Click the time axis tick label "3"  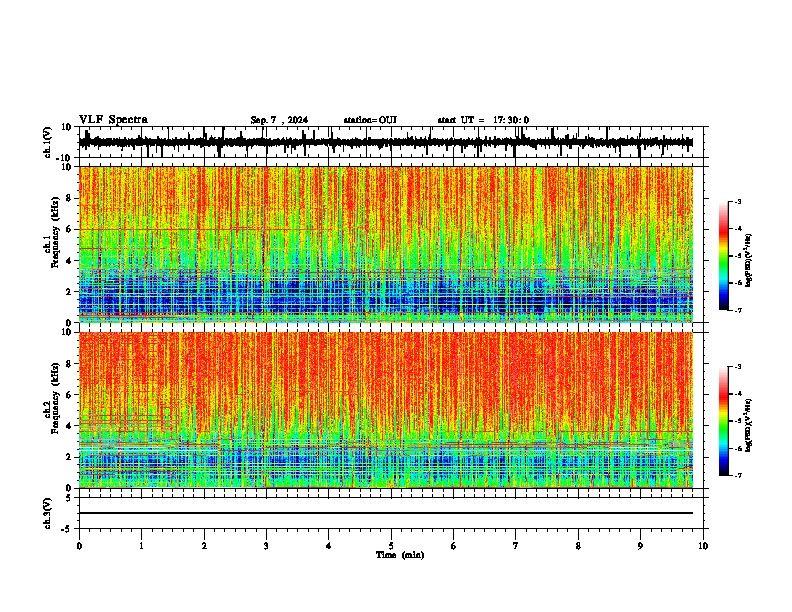click(266, 546)
